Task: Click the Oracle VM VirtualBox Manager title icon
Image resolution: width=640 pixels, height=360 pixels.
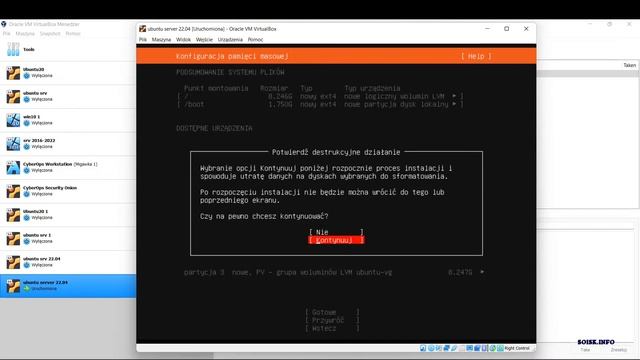Action: [x=4, y=24]
